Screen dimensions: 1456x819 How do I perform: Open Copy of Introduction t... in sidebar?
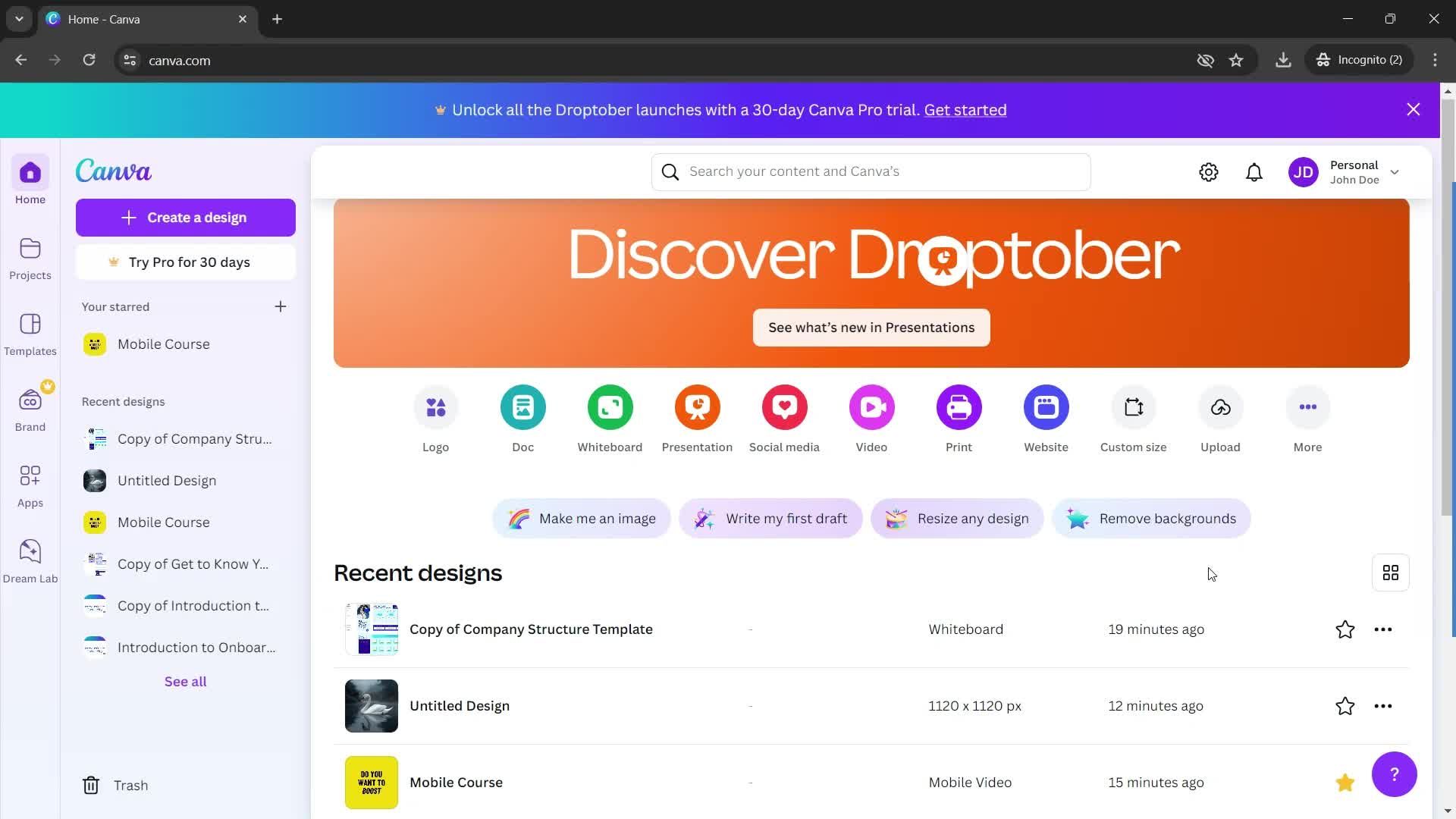[186, 606]
